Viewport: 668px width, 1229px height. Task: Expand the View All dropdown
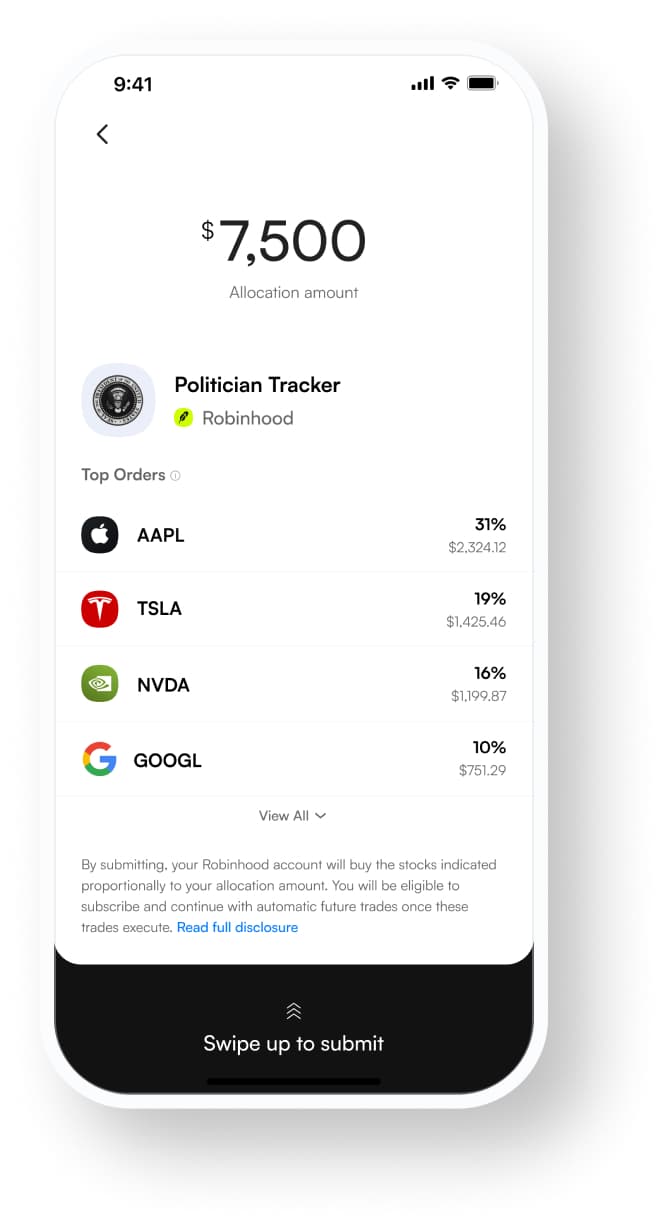click(293, 816)
